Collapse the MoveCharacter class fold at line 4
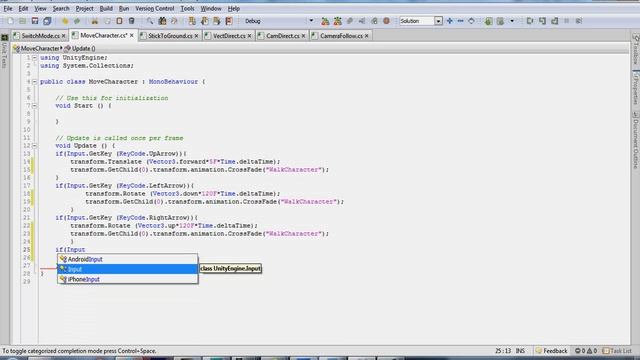The image size is (640, 360). coord(35,82)
